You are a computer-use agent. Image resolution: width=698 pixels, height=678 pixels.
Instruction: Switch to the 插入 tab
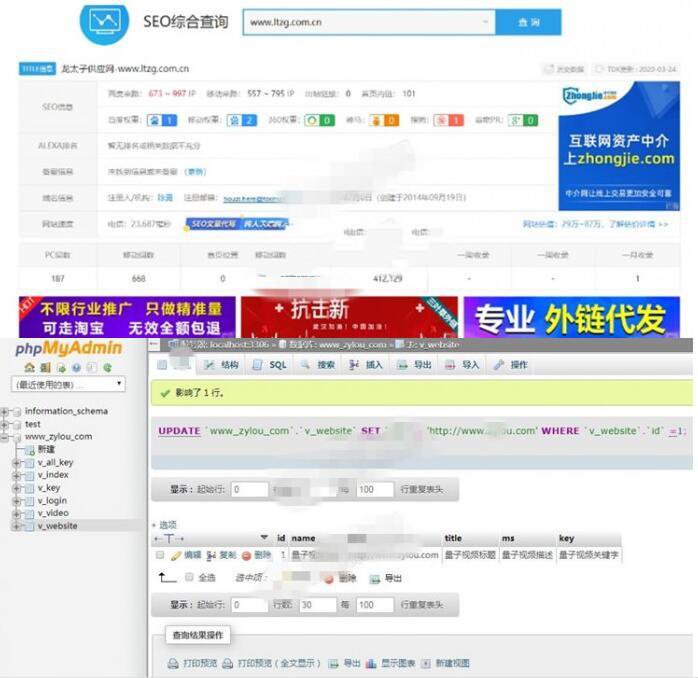[x=366, y=365]
